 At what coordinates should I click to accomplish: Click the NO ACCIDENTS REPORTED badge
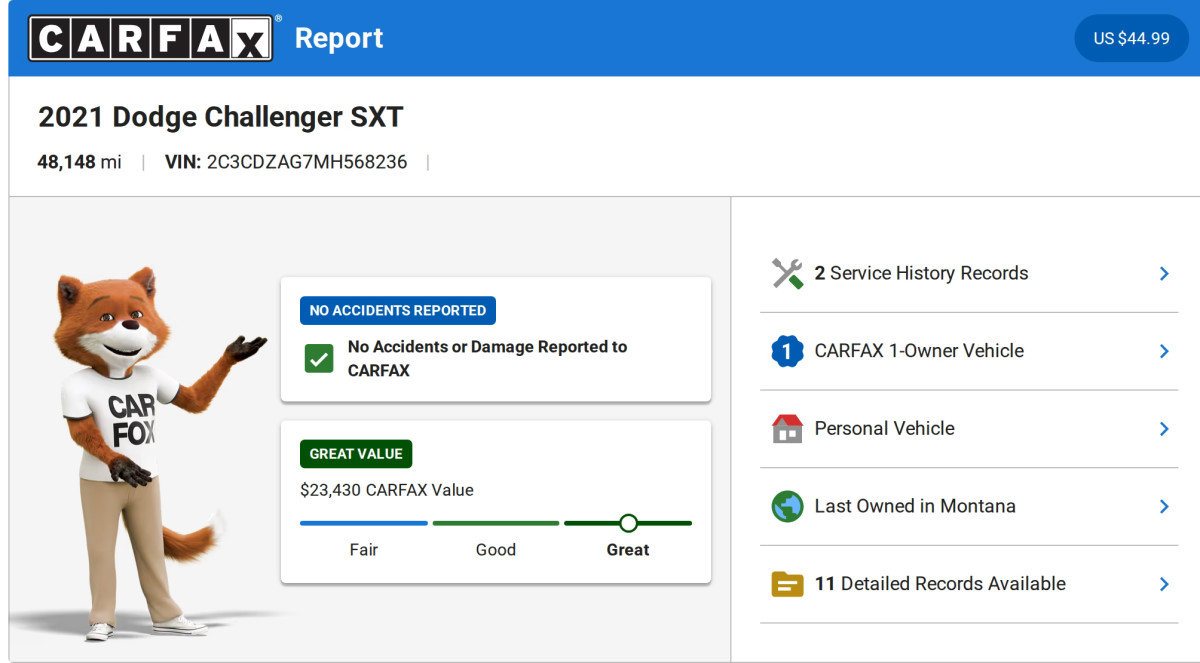pyautogui.click(x=398, y=311)
